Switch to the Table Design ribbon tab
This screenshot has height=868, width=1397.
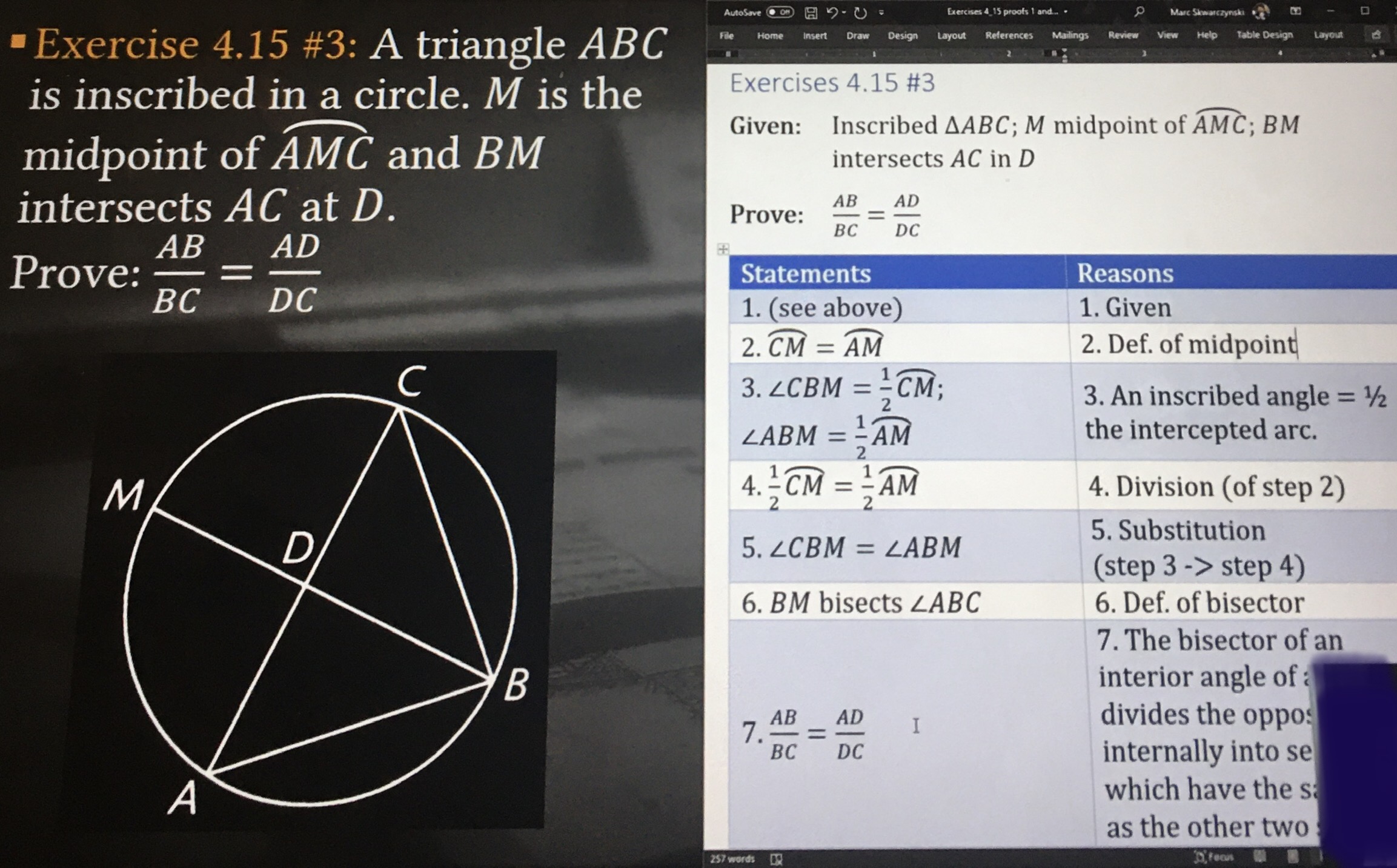click(1265, 36)
